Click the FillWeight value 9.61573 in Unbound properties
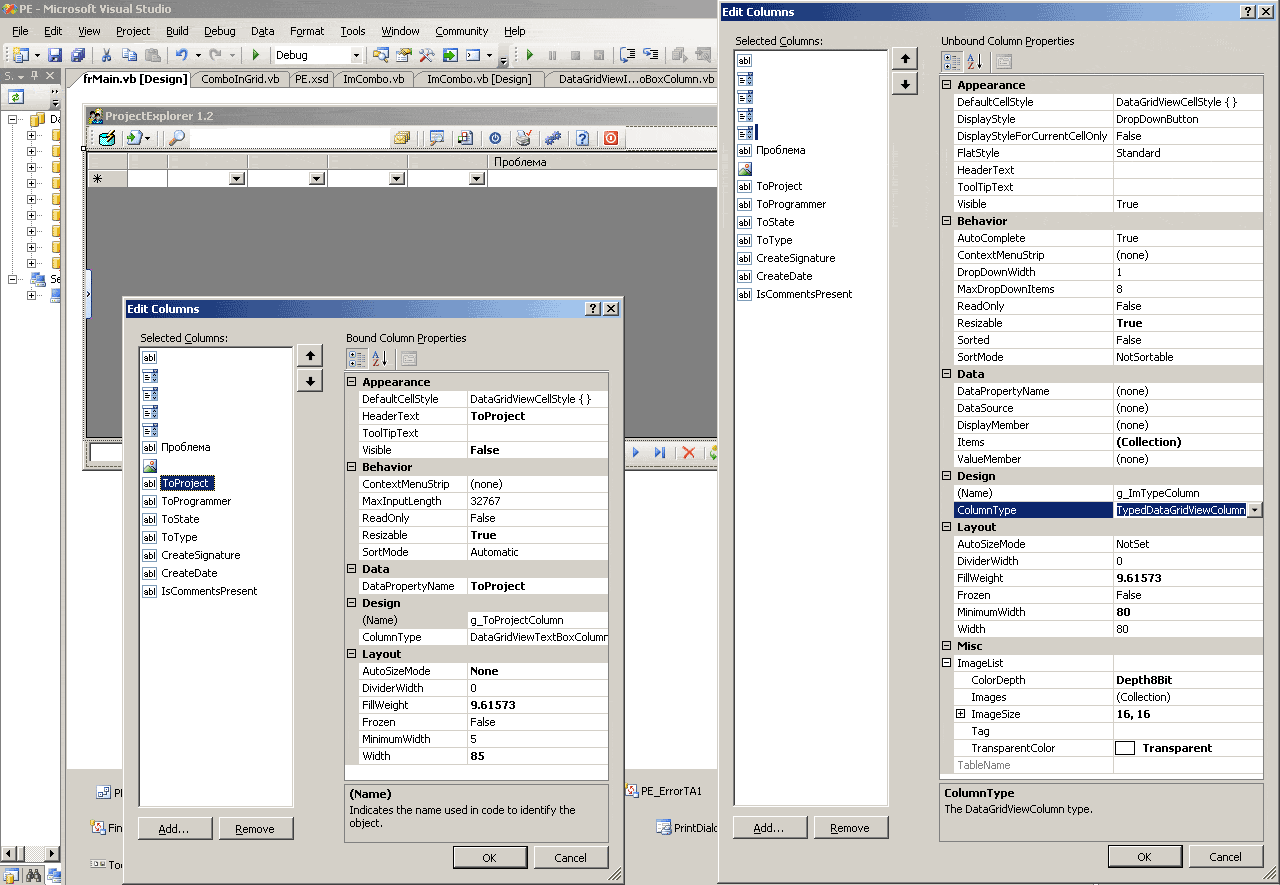1280x885 pixels. [1188, 578]
